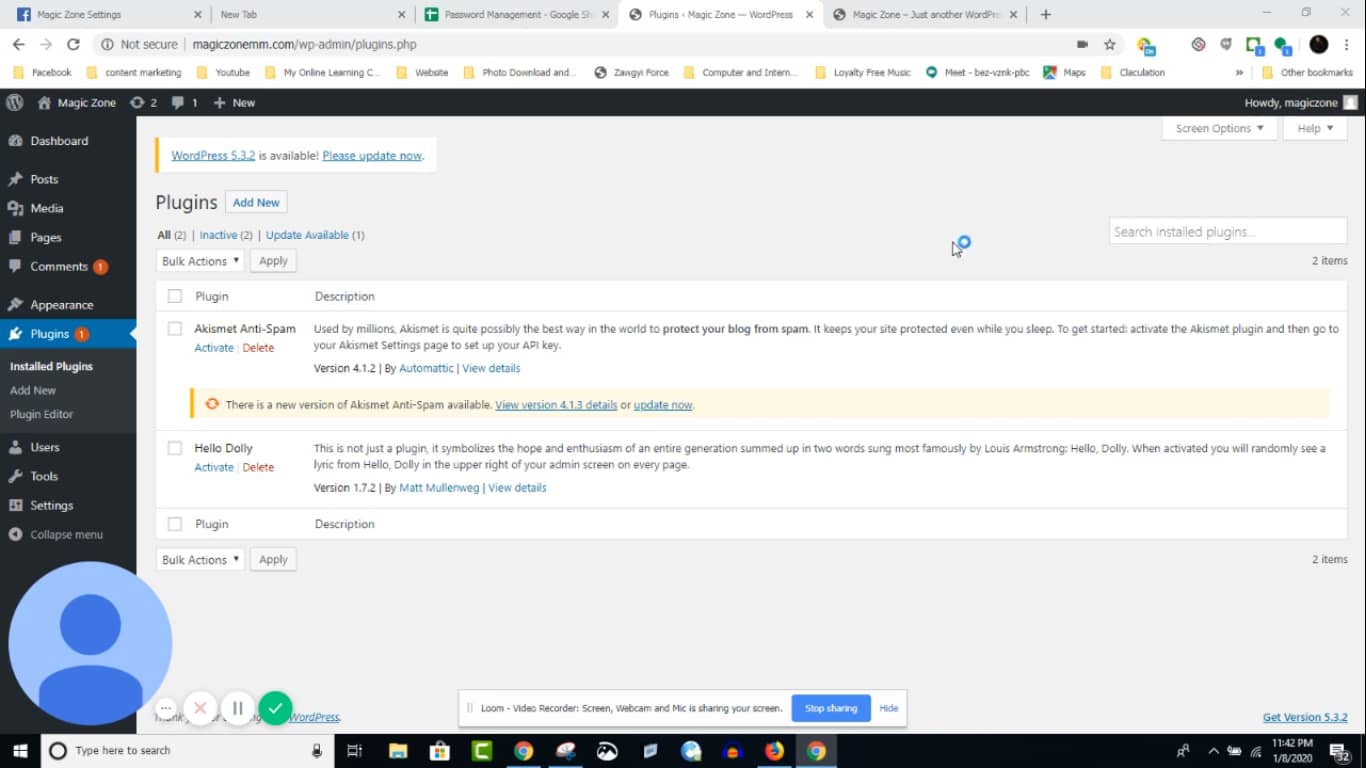Click the Matt Mullenweg author link
Viewport: 1366px width, 768px height.
click(439, 488)
